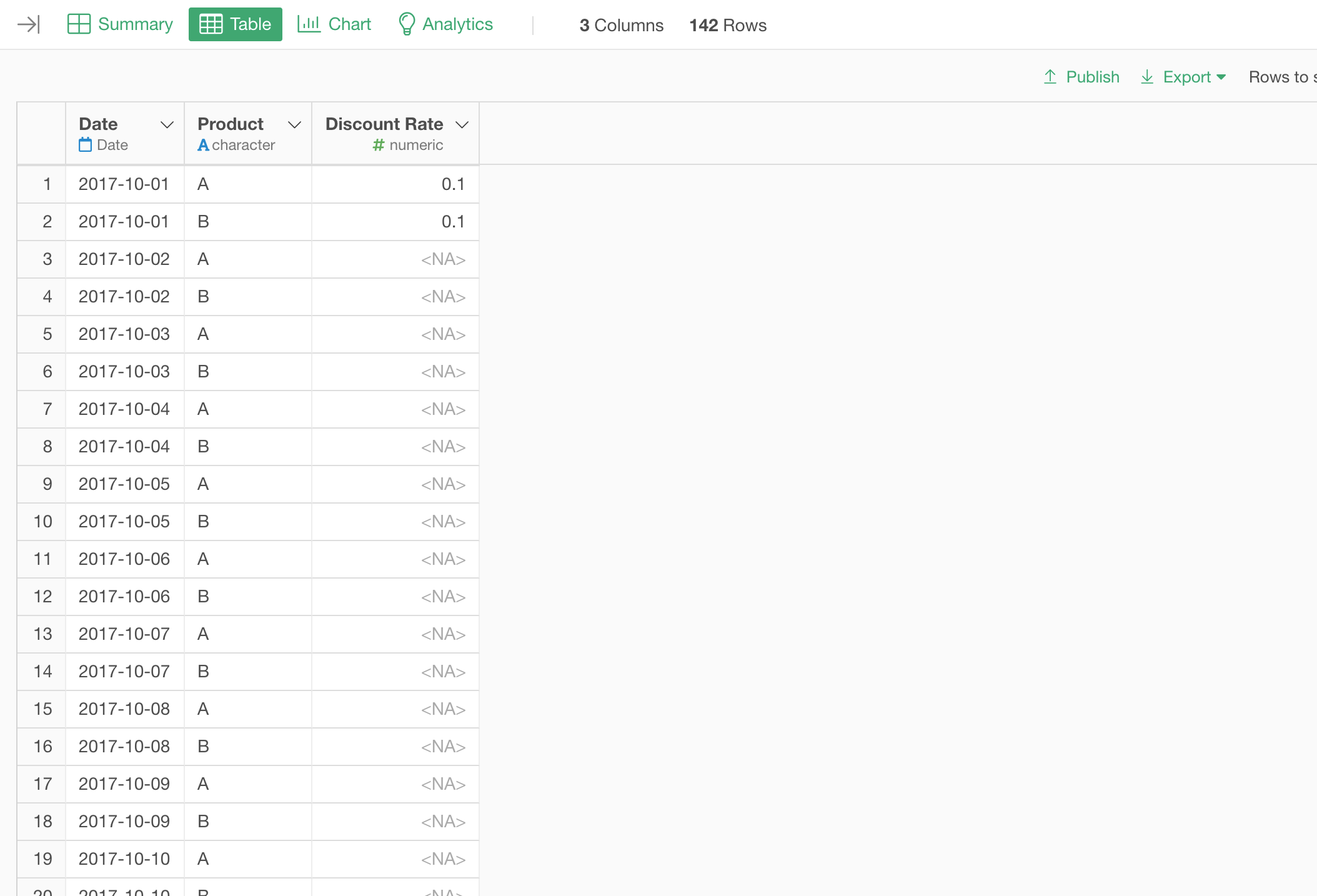Switch to the Chart tab
This screenshot has width=1317, height=896.
point(350,24)
